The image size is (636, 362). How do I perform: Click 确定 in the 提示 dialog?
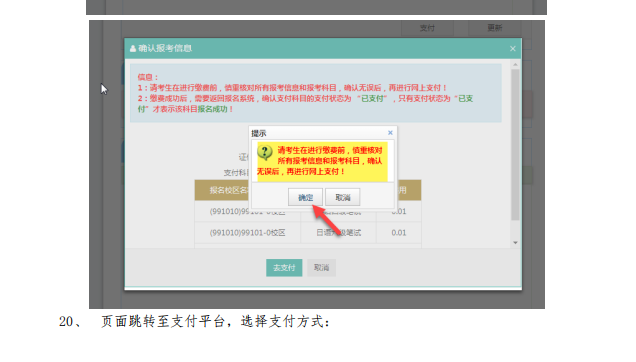pyautogui.click(x=305, y=197)
